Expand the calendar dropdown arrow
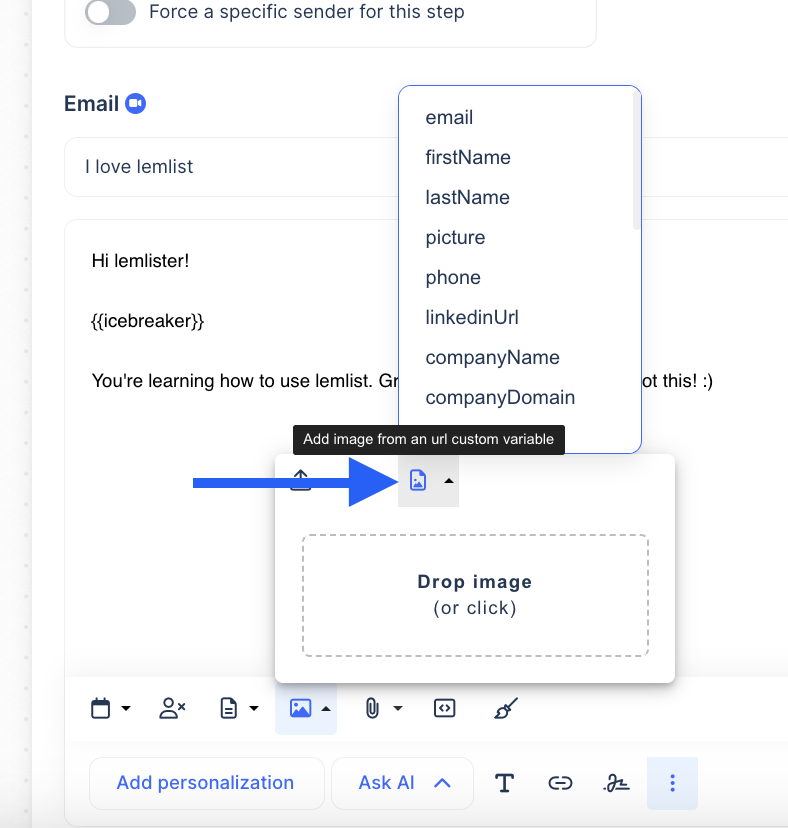The height and width of the screenshot is (828, 788). click(x=126, y=708)
